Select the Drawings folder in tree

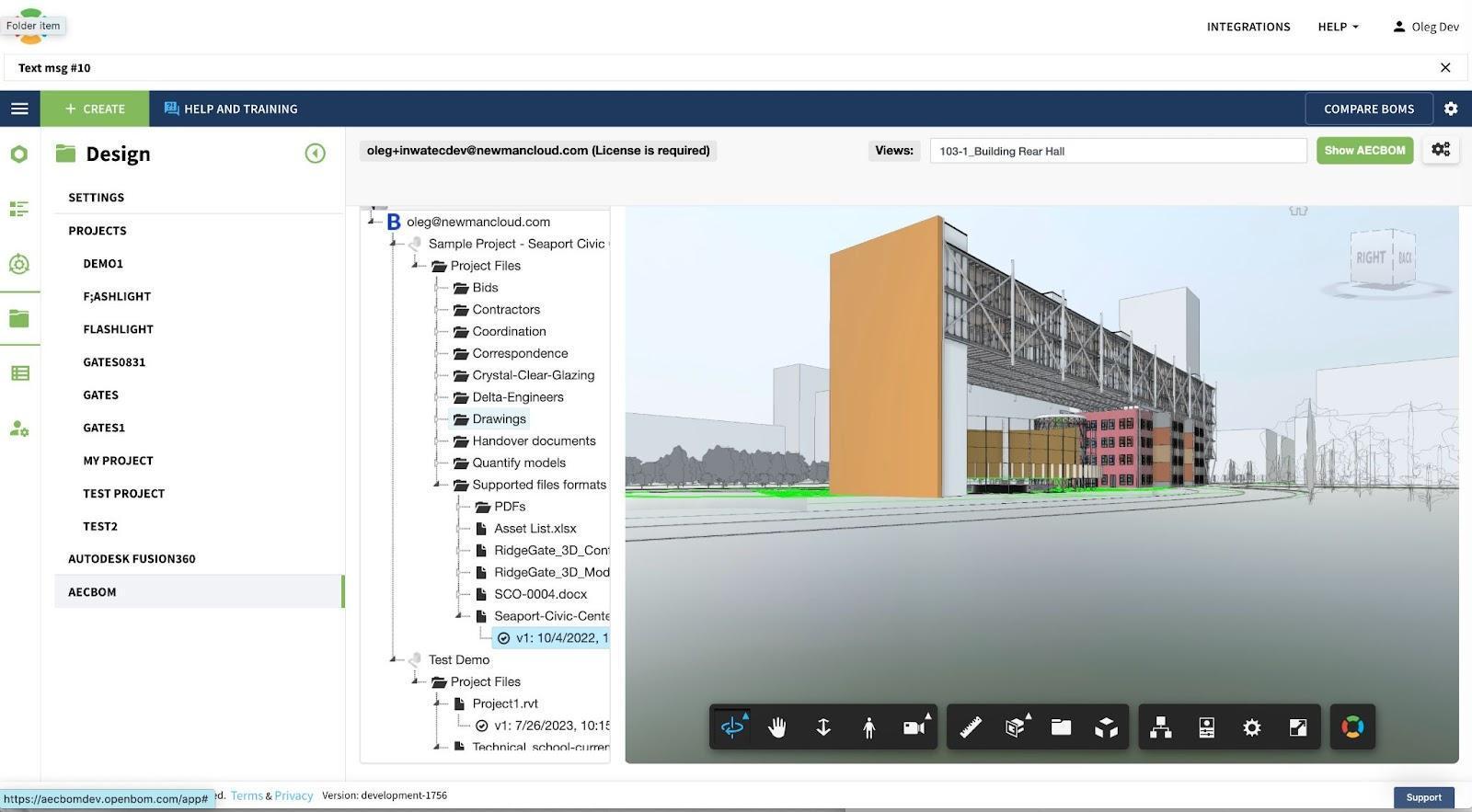click(x=489, y=418)
